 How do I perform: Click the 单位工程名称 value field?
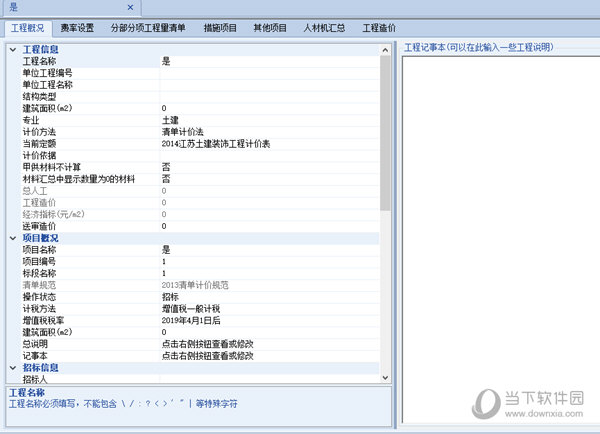[269, 85]
